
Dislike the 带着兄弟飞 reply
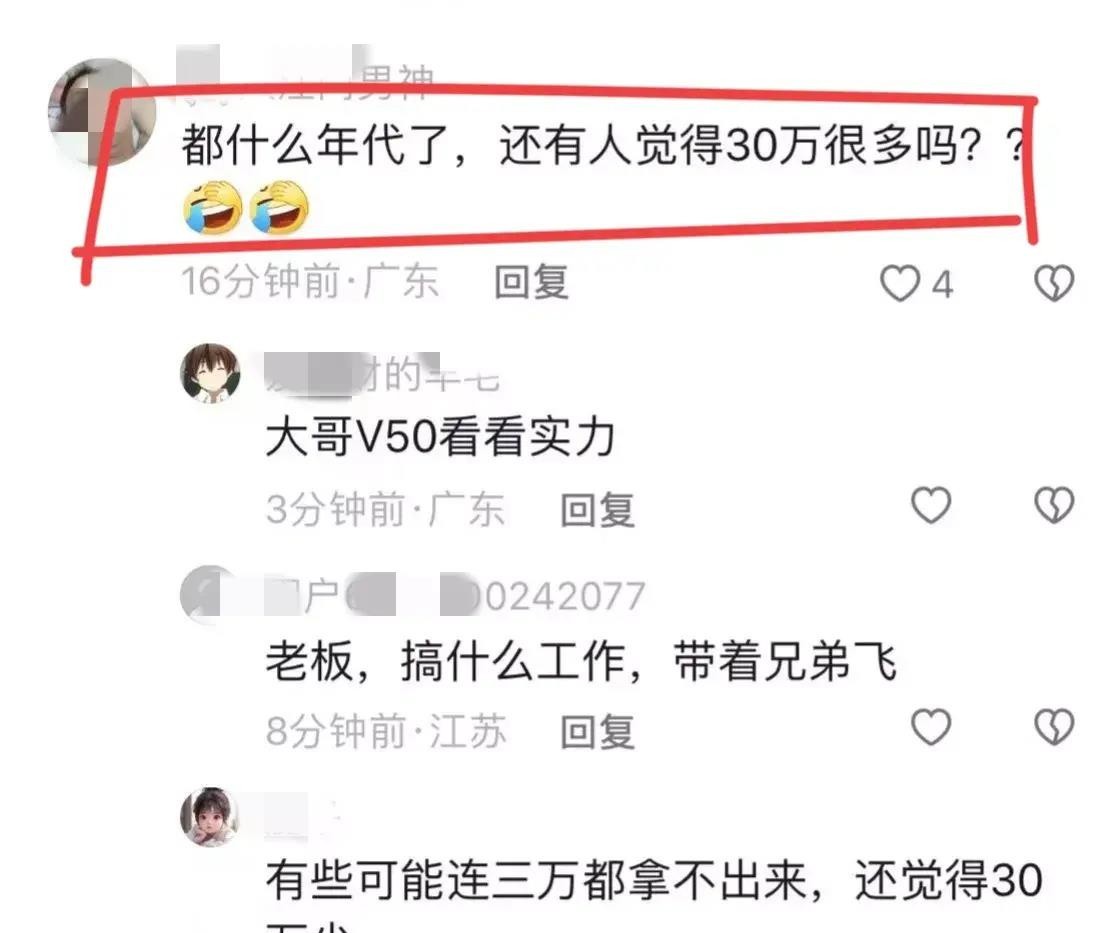pos(1055,727)
